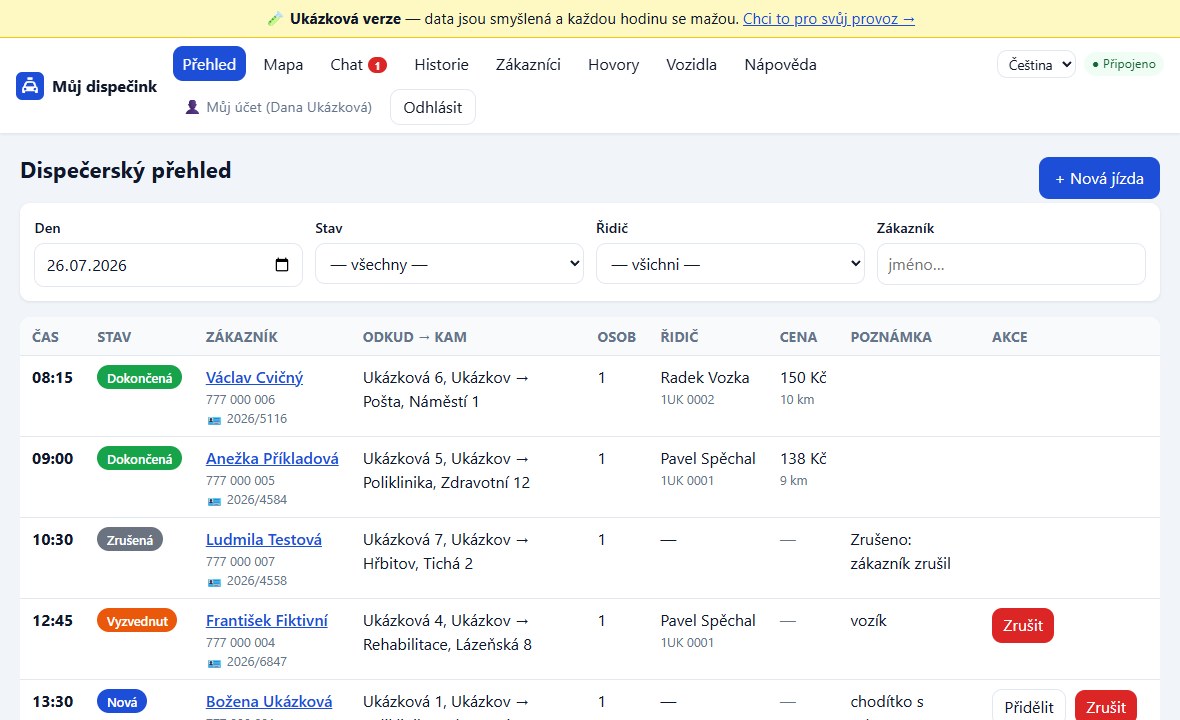Click the ŘIDIČ column header
The image size is (1180, 720).
pyautogui.click(x=680, y=337)
